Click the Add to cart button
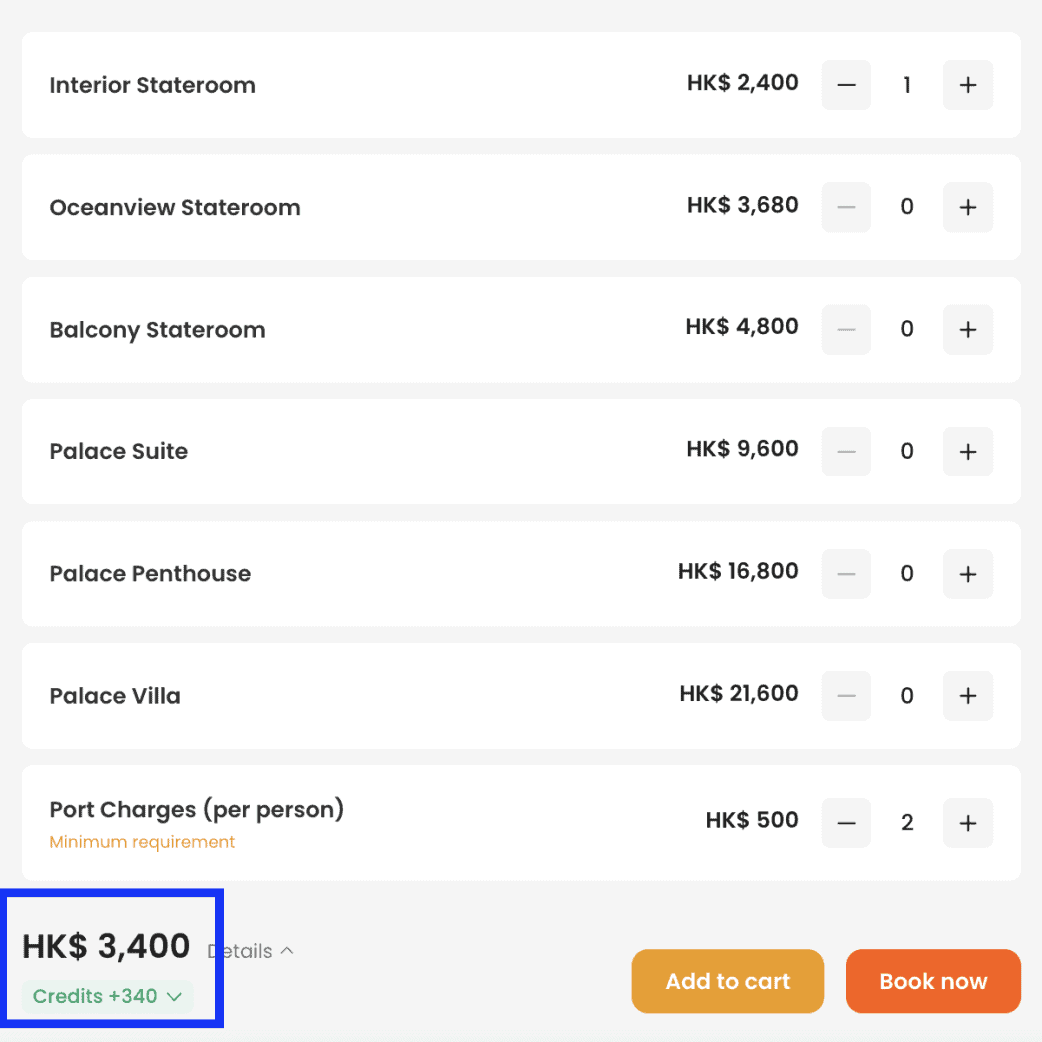The width and height of the screenshot is (1042, 1042). pos(727,981)
